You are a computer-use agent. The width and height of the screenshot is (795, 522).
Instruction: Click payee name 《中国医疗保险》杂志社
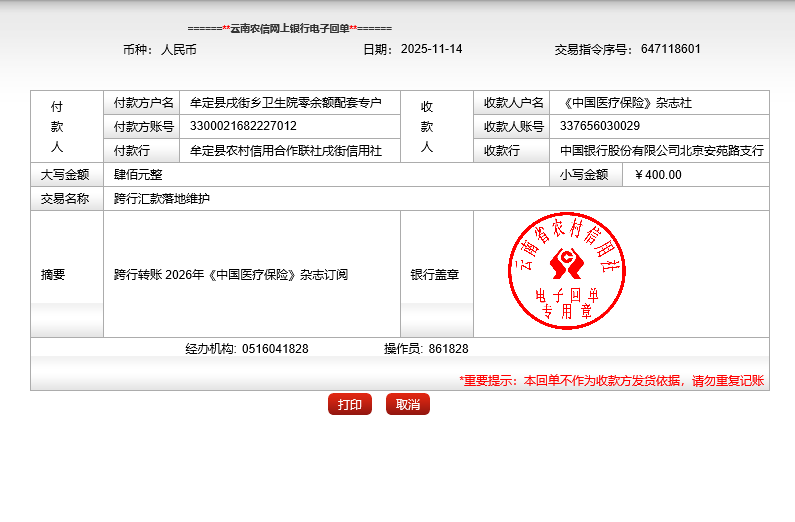point(625,103)
